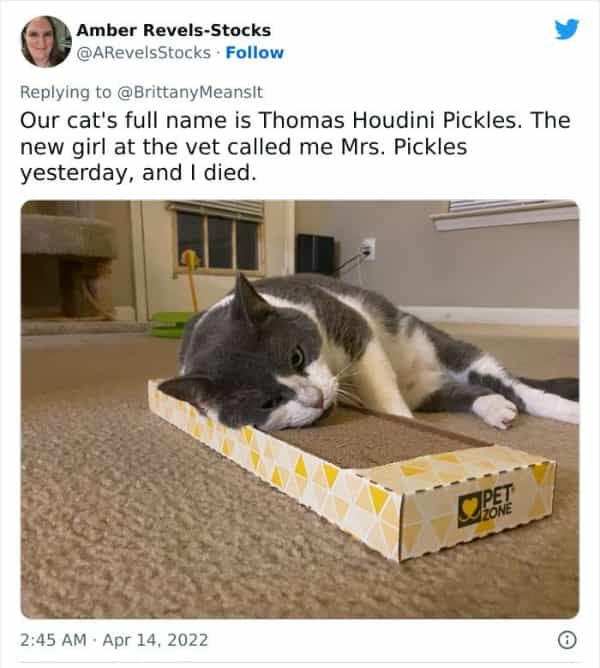Viewport: 600px width, 668px height.
Task: Click the cat's white paw in the photo
Action: click(495, 411)
